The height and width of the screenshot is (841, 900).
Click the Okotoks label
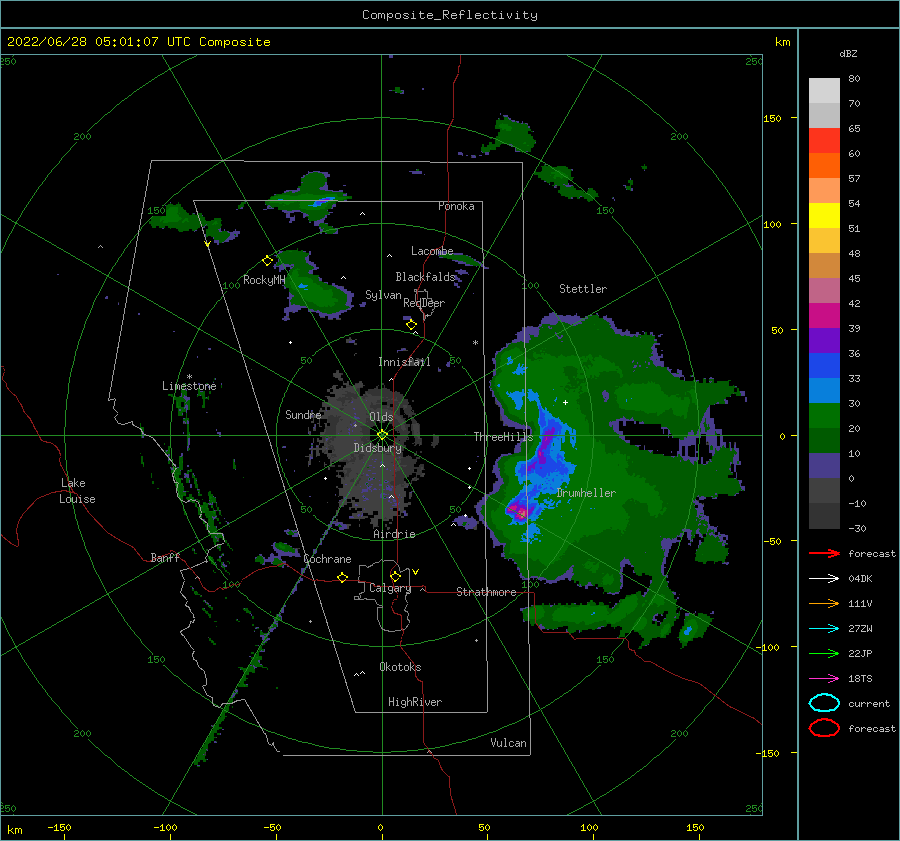point(400,667)
